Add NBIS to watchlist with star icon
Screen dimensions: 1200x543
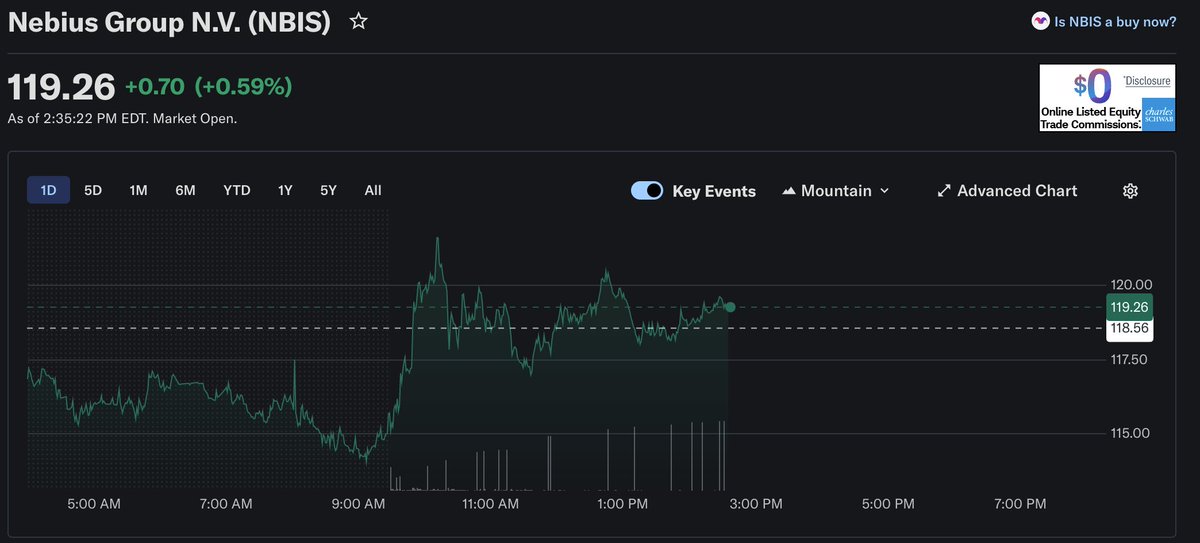click(358, 21)
